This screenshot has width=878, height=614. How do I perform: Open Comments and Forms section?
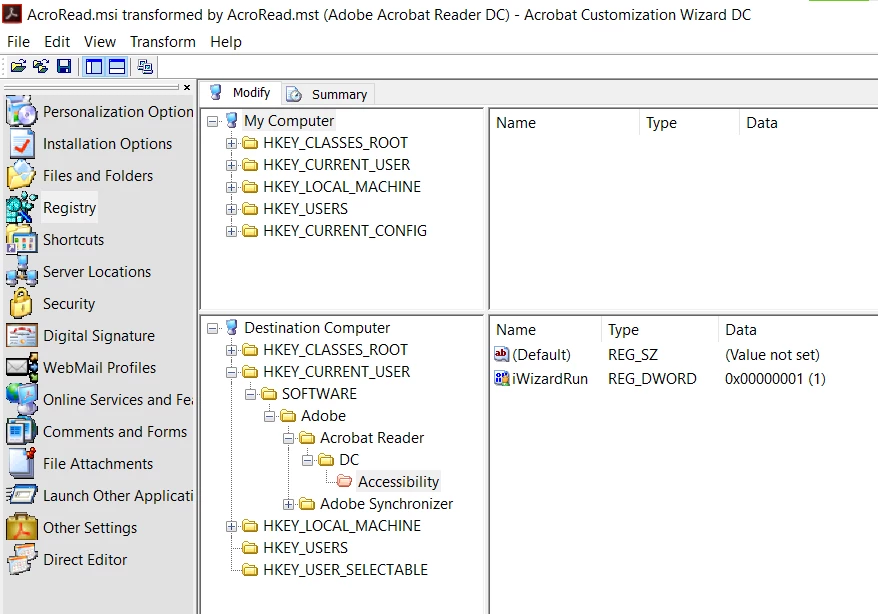click(x=97, y=432)
